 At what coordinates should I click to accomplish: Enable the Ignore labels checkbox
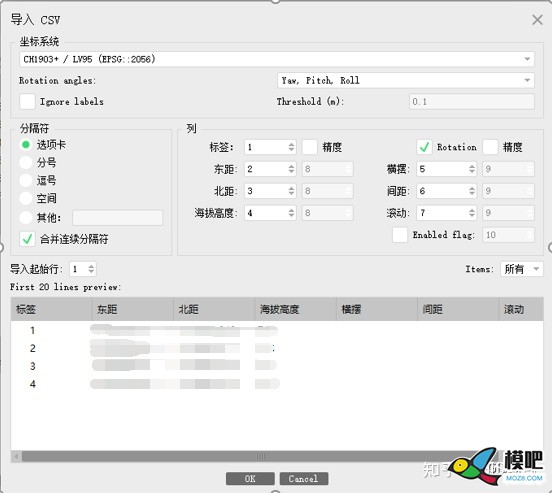point(27,102)
